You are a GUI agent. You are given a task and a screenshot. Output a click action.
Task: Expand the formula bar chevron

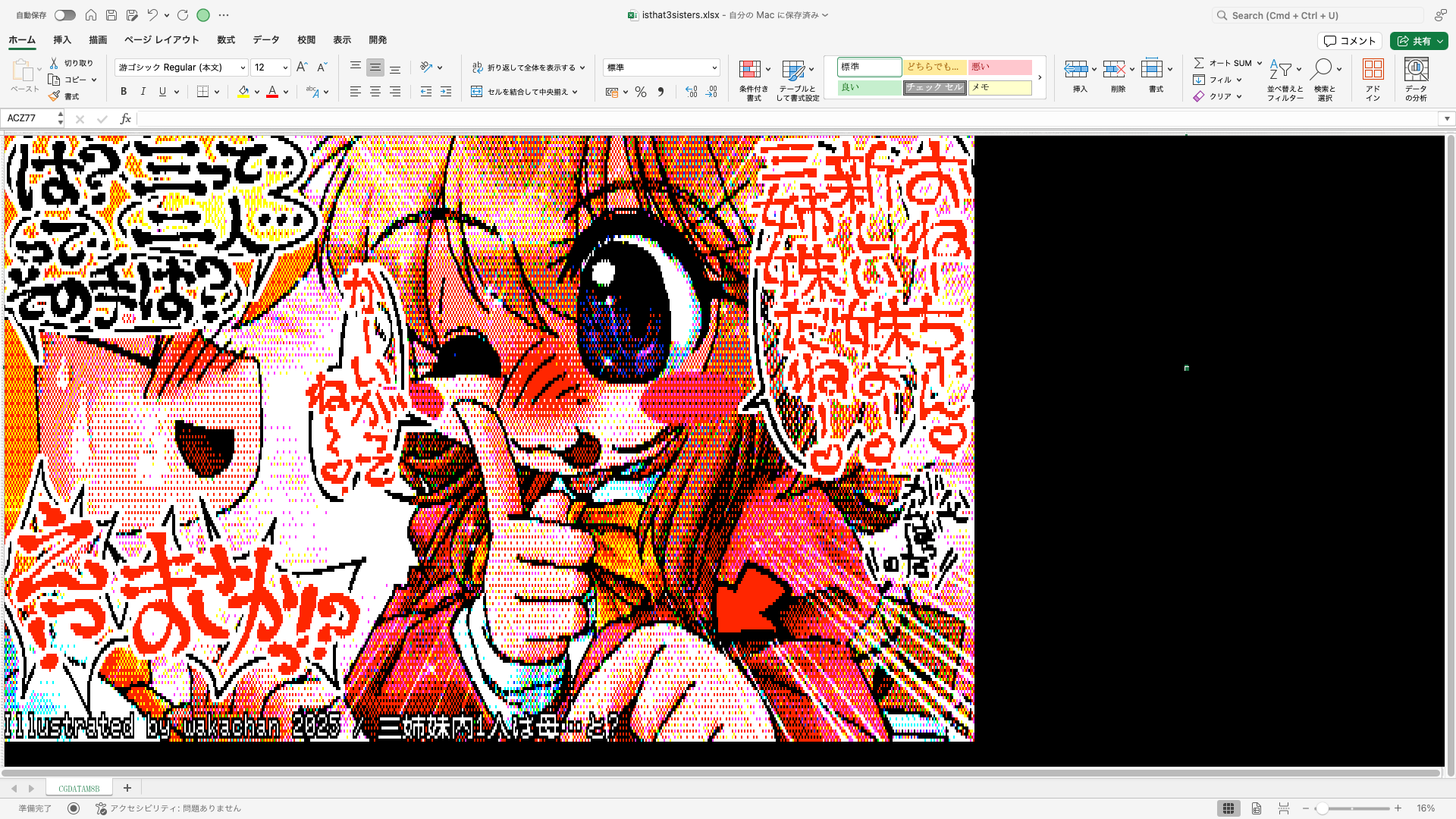click(x=1447, y=118)
